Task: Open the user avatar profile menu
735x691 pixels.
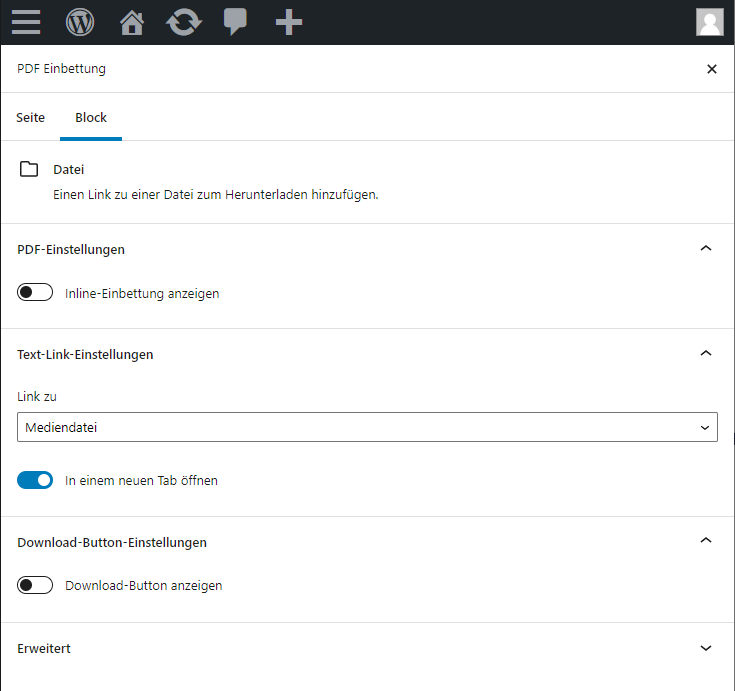Action: coord(710,22)
